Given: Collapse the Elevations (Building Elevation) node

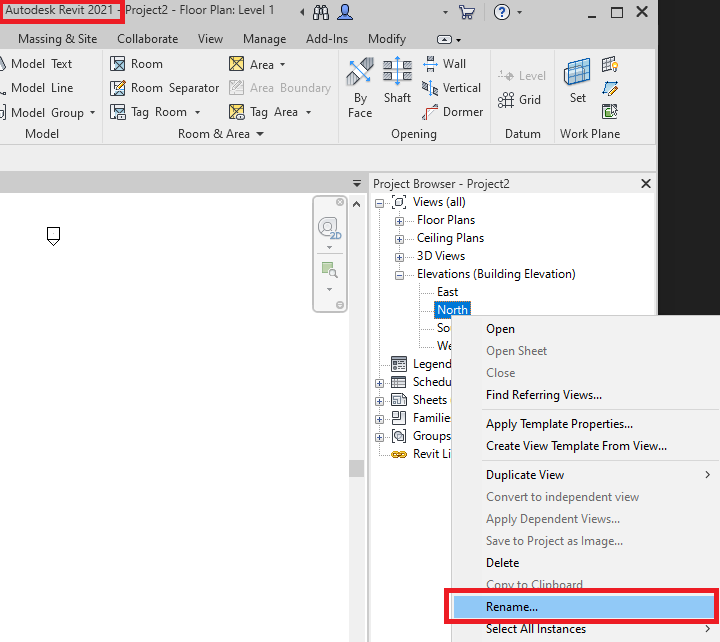Looking at the screenshot, I should (x=399, y=275).
